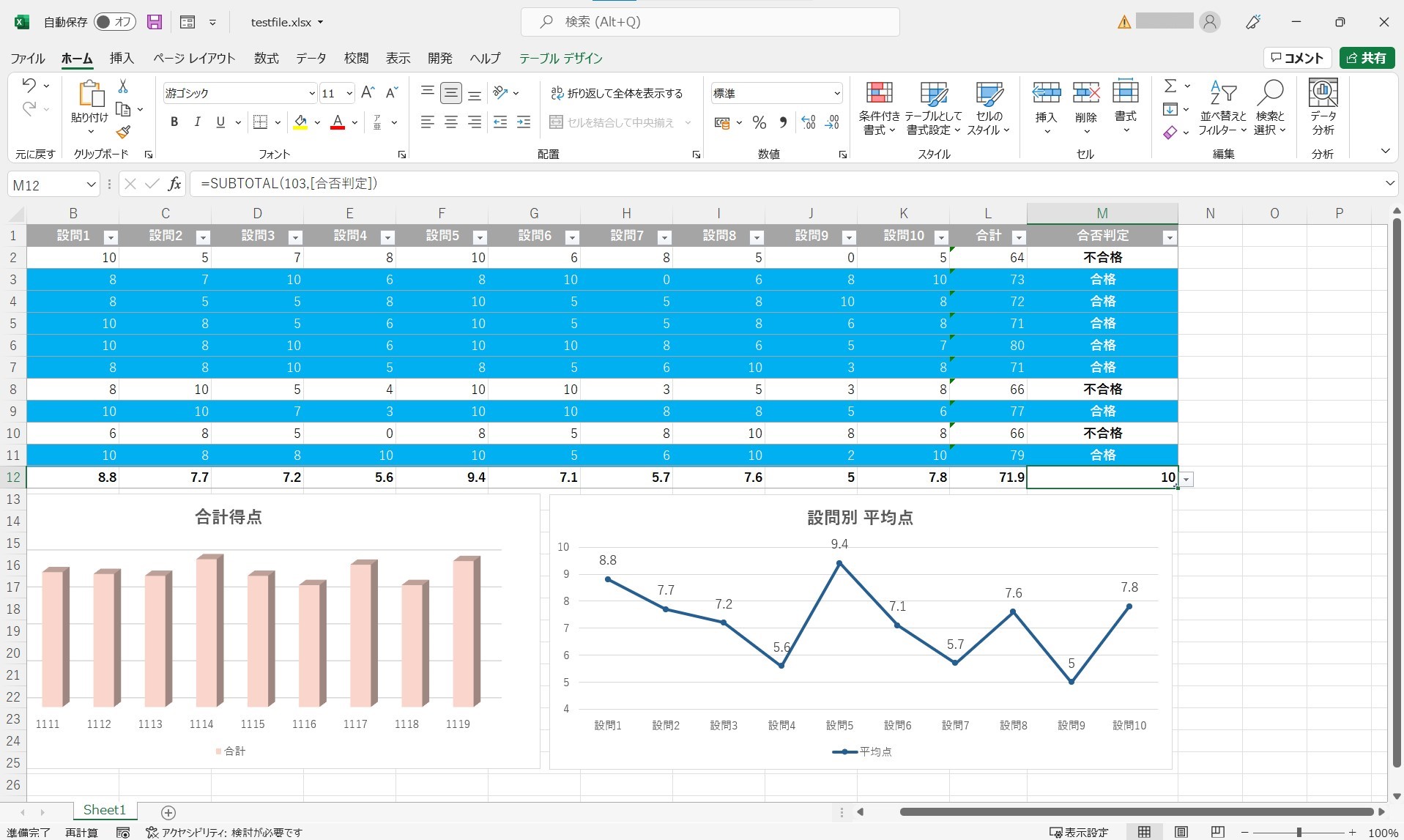Click Format as Table button
The width and height of the screenshot is (1404, 840).
(934, 108)
